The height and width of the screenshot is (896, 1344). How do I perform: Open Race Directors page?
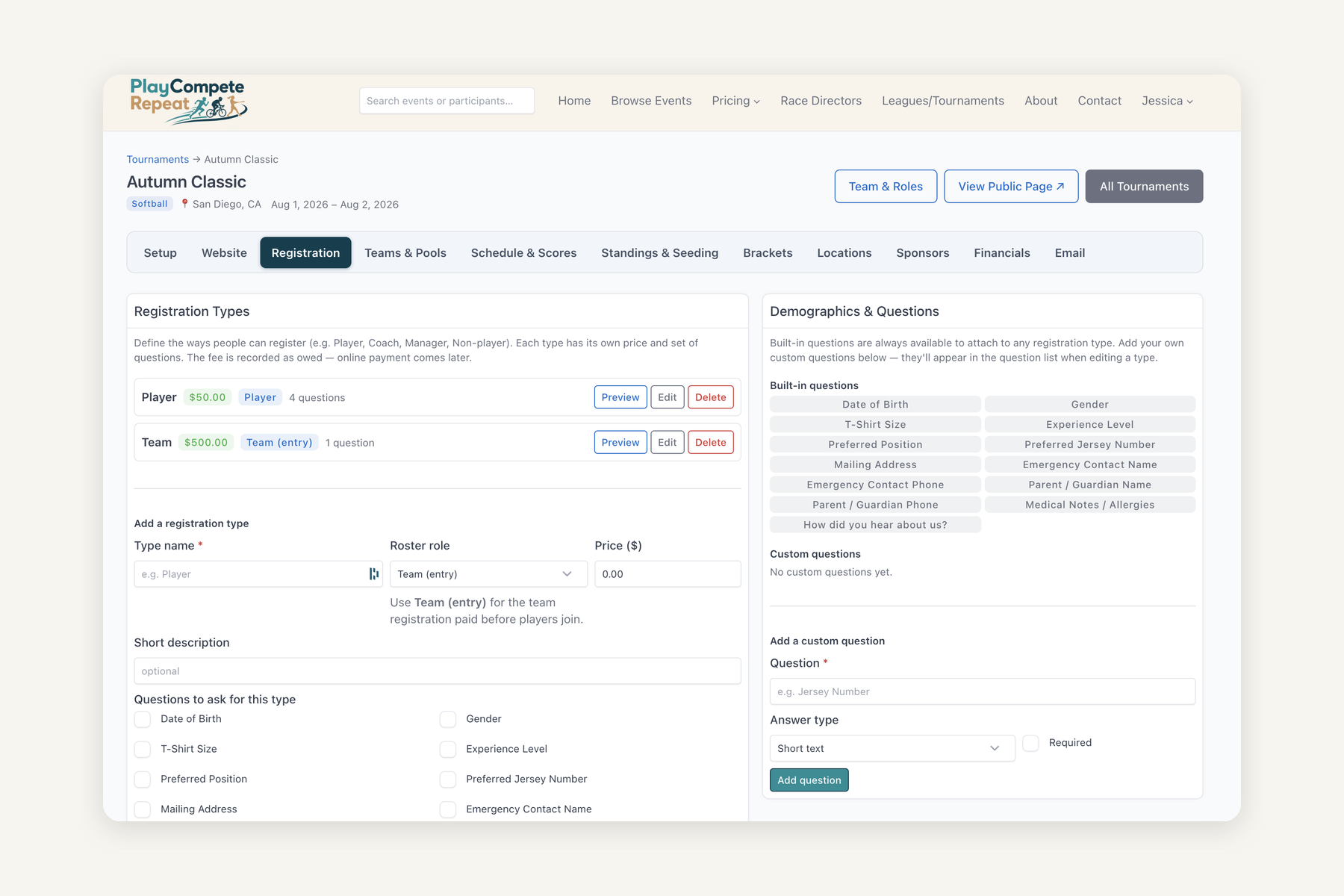(x=821, y=101)
